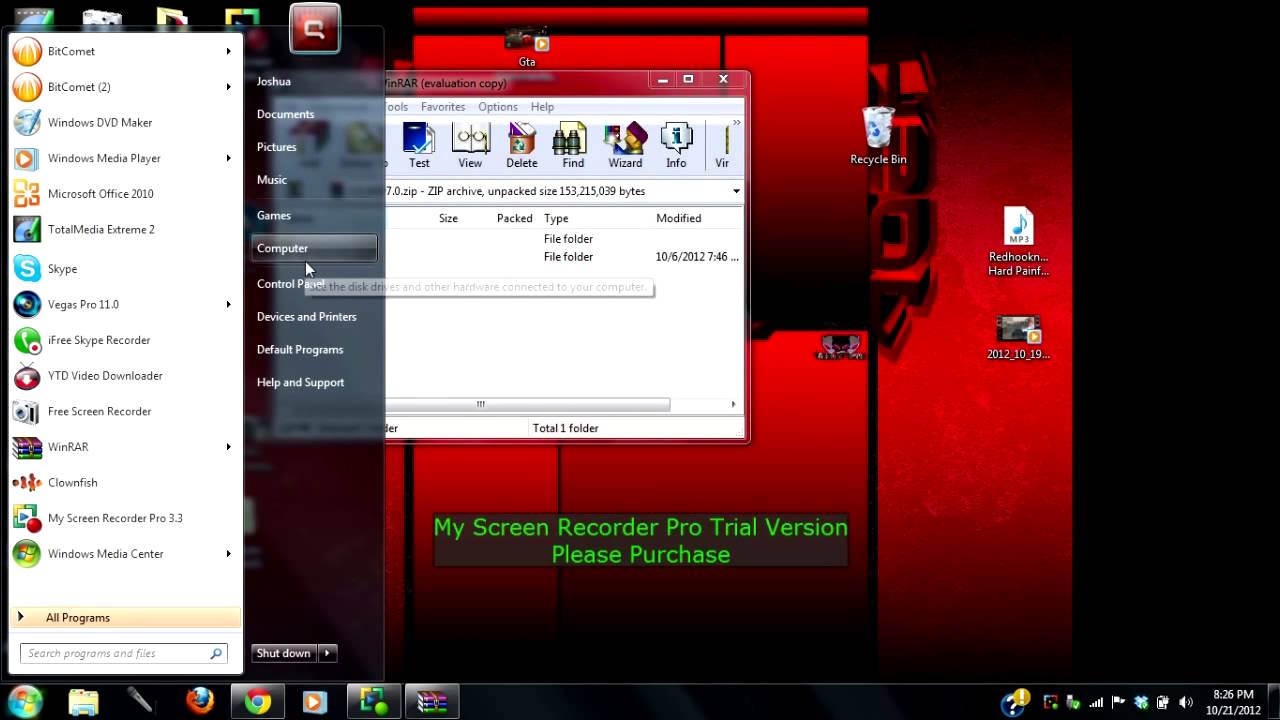1280x720 pixels.
Task: Open Windows Explorer from the taskbar
Action: coord(84,701)
